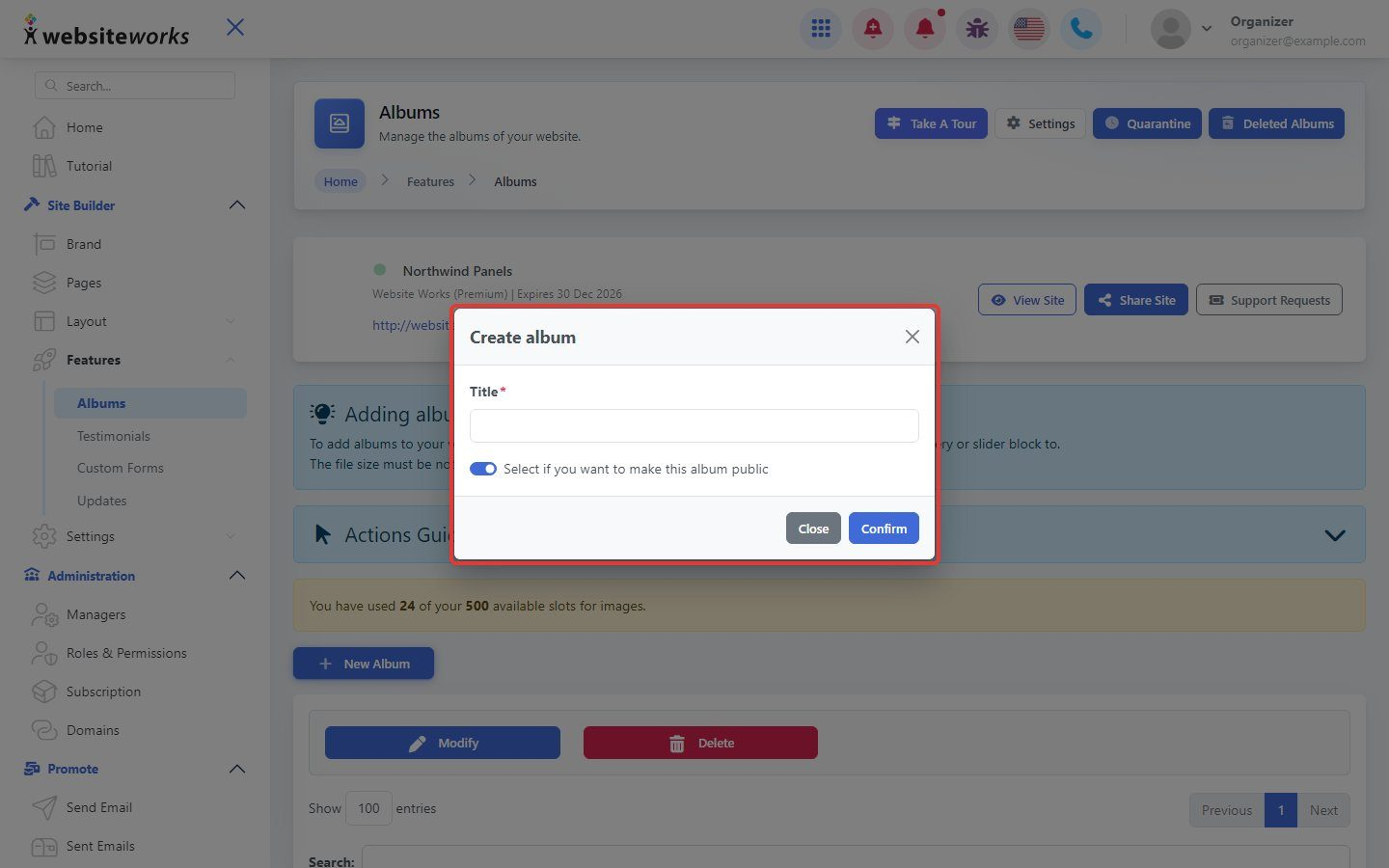The image size is (1389, 868).
Task: Open the apps grid icon in header
Action: pyautogui.click(x=821, y=29)
